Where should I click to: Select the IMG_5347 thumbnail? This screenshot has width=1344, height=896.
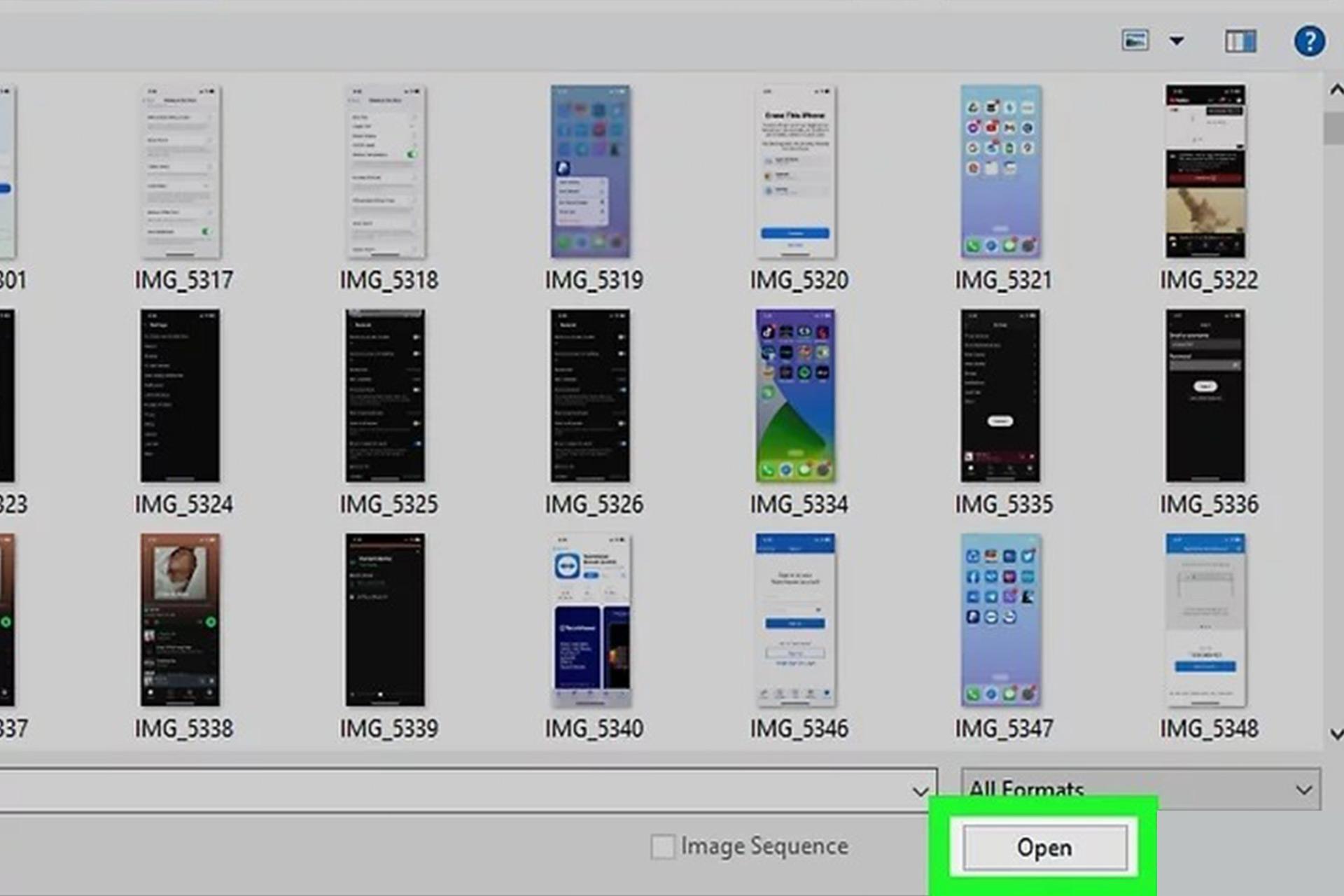(1001, 620)
